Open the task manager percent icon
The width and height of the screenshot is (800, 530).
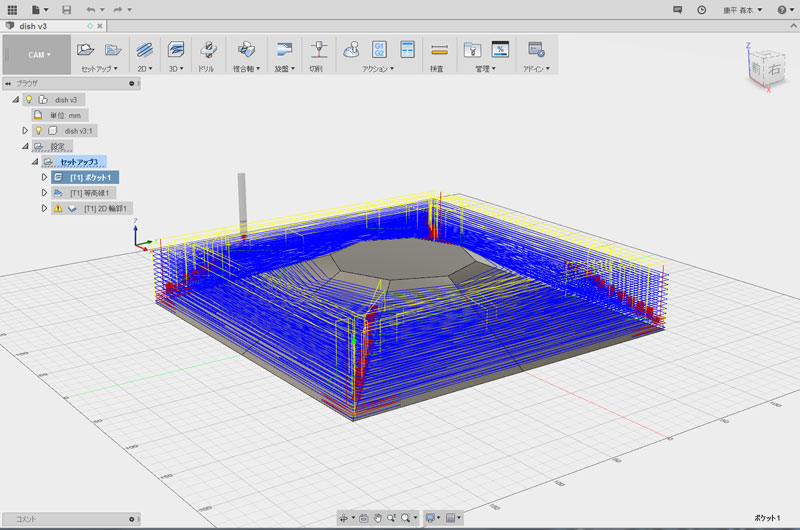pyautogui.click(x=500, y=49)
